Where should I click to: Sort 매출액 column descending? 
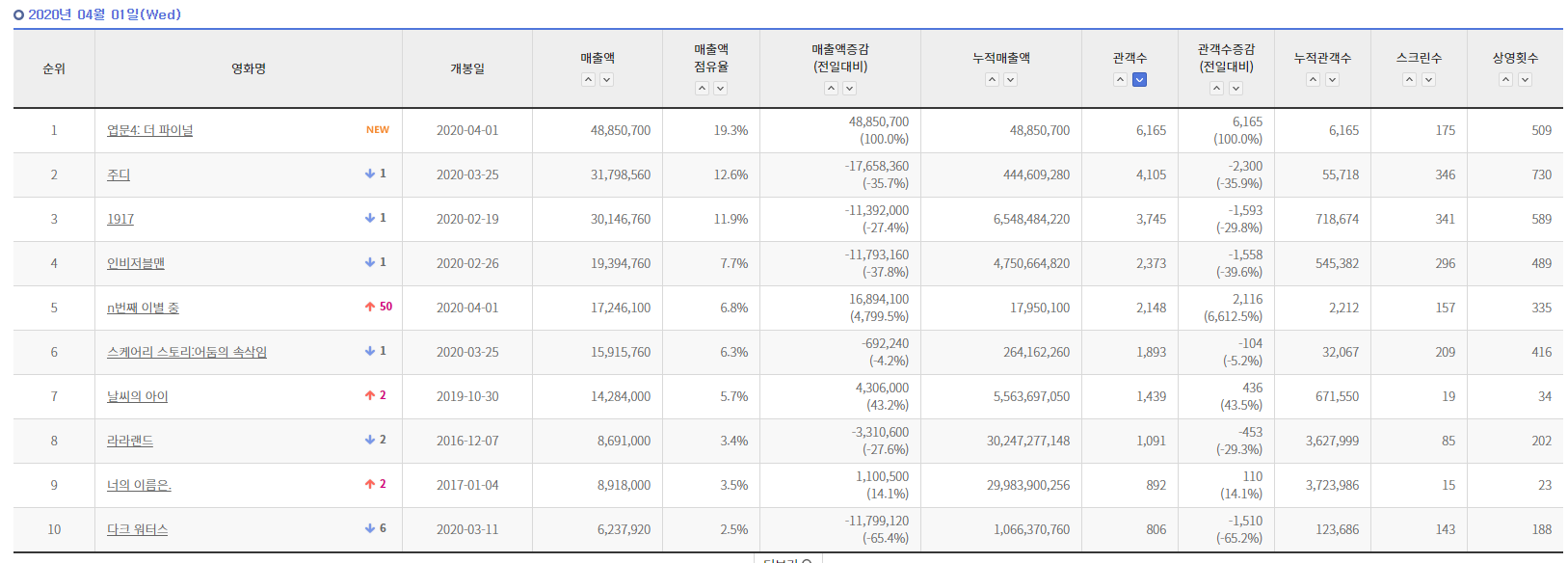(607, 80)
